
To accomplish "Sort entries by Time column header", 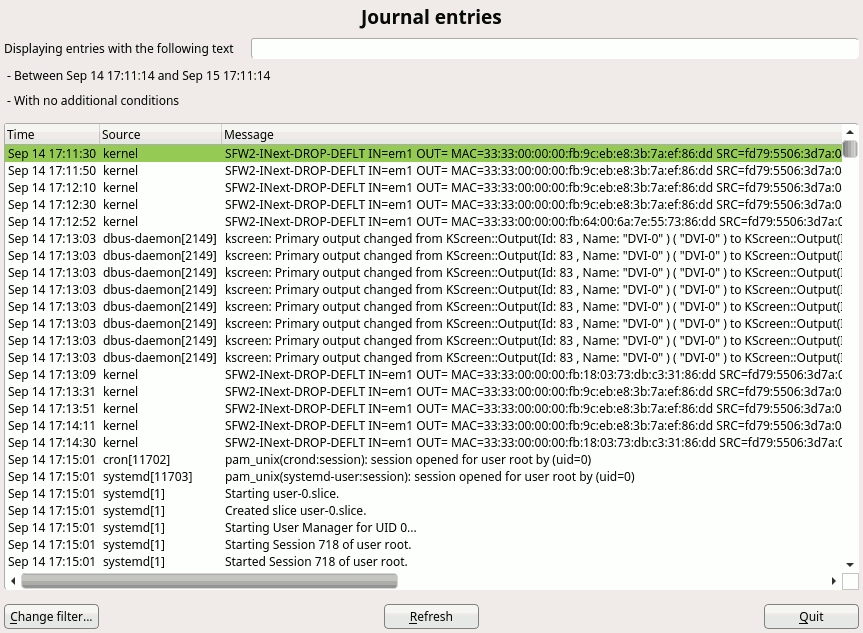I will pos(51,134).
